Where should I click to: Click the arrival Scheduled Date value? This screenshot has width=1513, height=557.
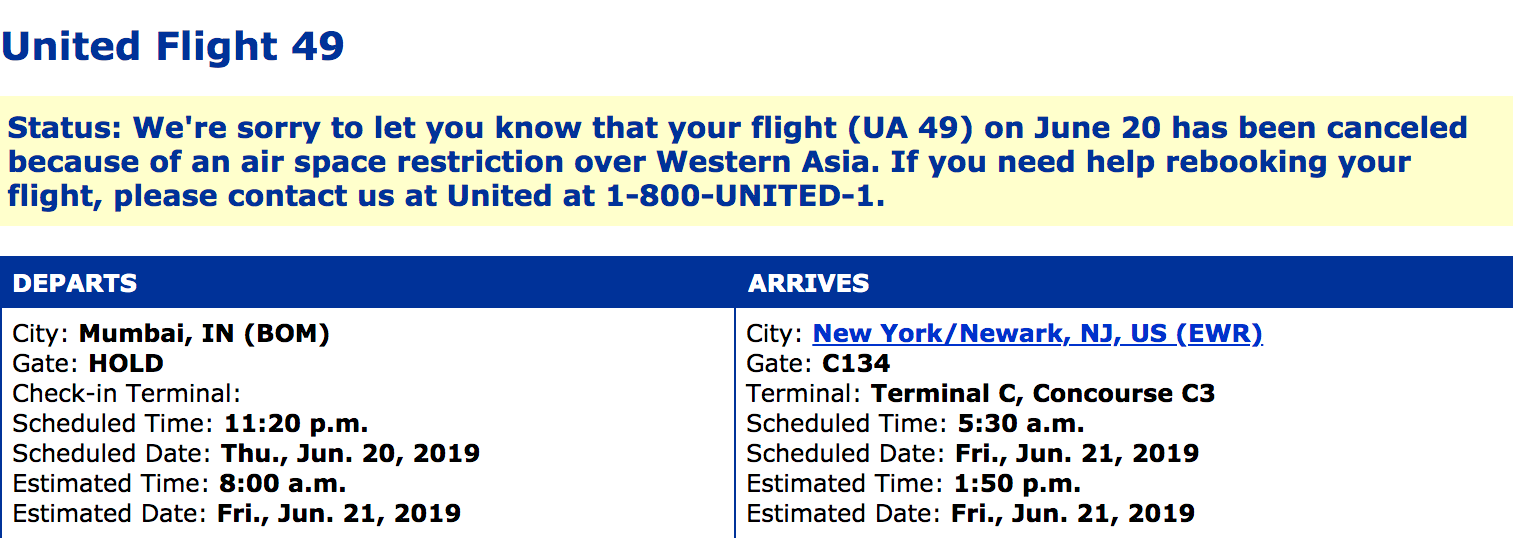[x=1077, y=454]
